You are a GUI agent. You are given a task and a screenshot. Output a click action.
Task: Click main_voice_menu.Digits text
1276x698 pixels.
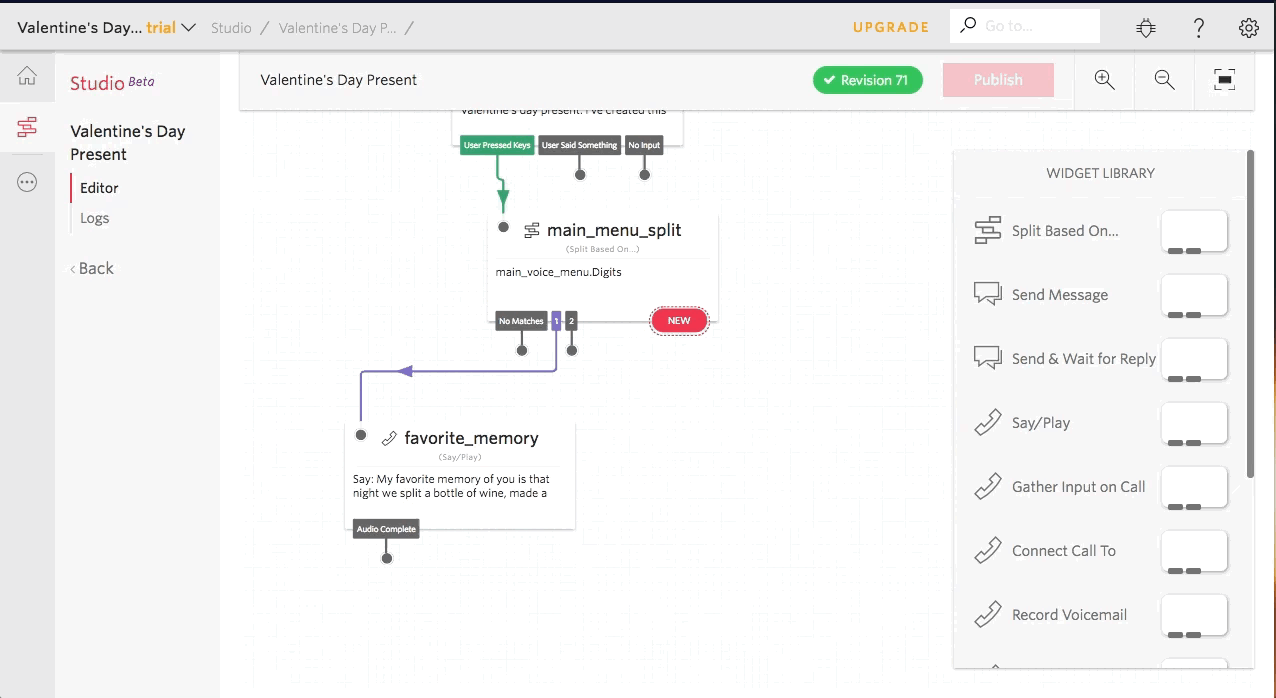pos(558,272)
